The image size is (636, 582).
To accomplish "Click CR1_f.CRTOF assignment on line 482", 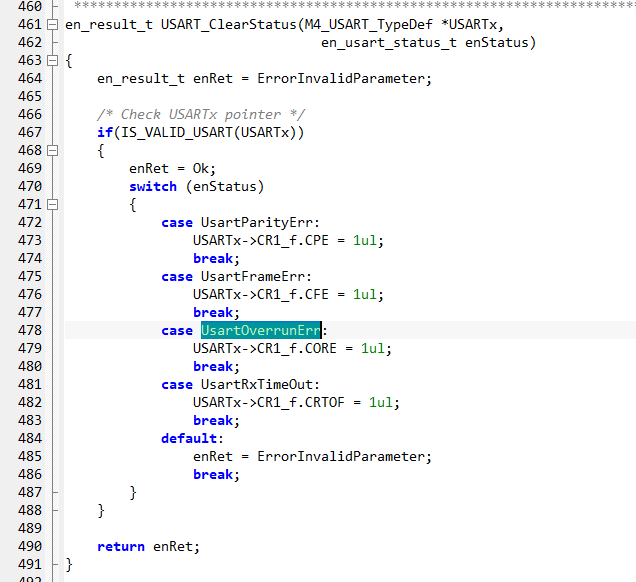I will (297, 402).
